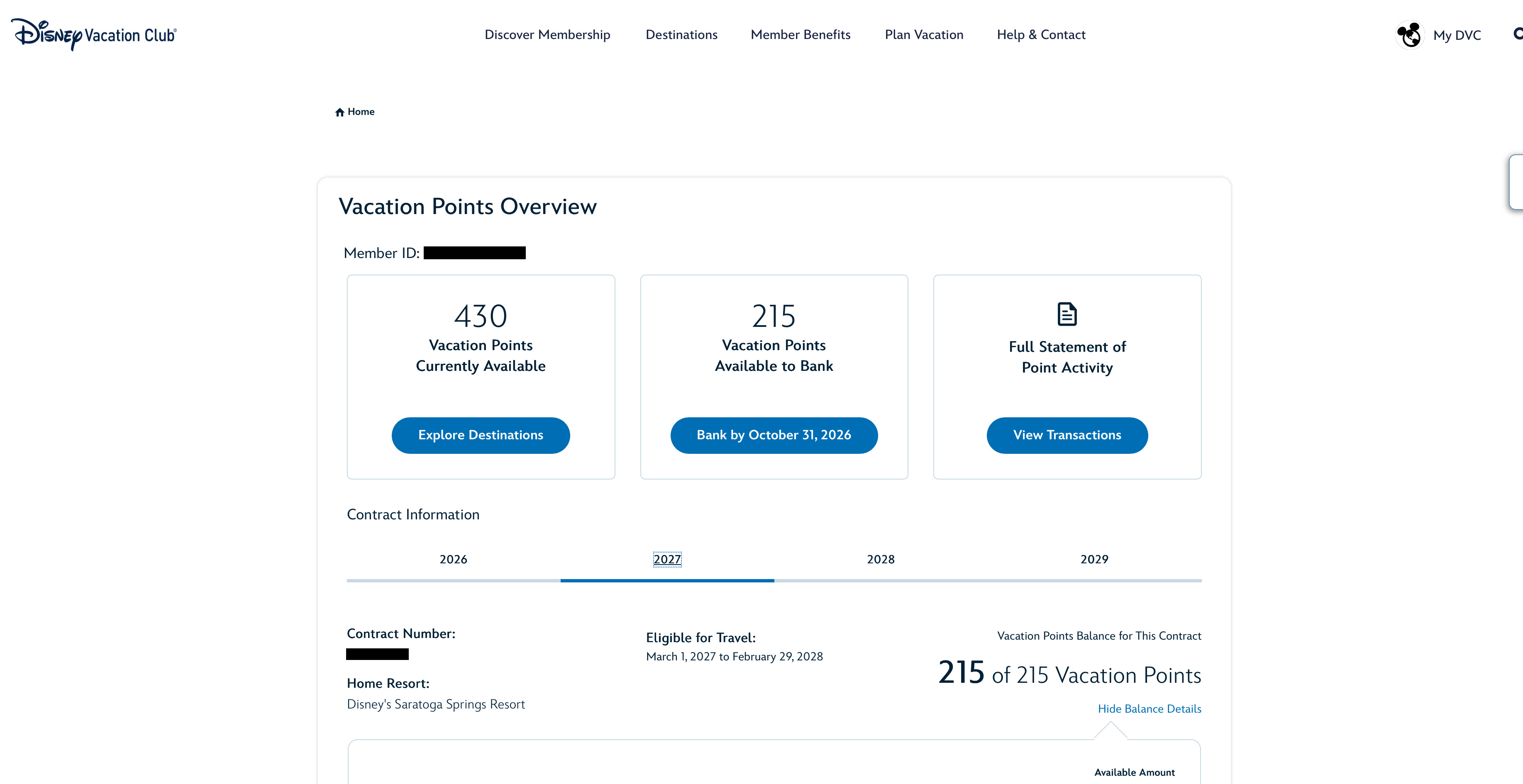1523x784 pixels.
Task: Switch to the 2028 contract tab
Action: click(881, 560)
